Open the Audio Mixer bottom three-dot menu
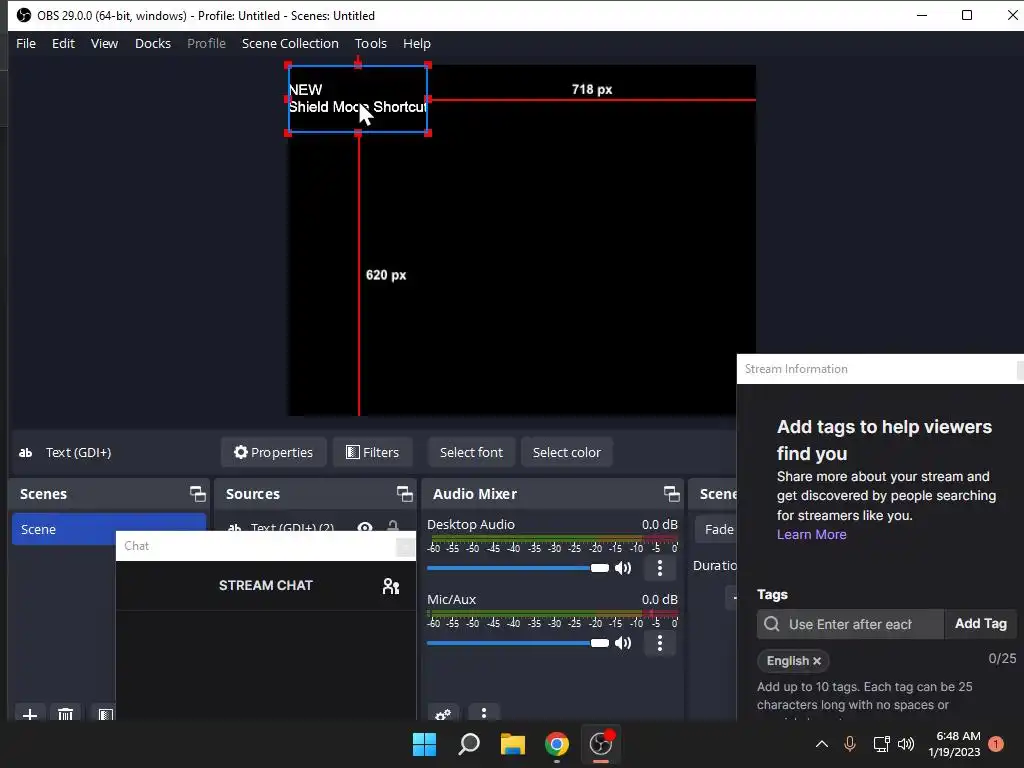The width and height of the screenshot is (1024, 768). tap(483, 713)
